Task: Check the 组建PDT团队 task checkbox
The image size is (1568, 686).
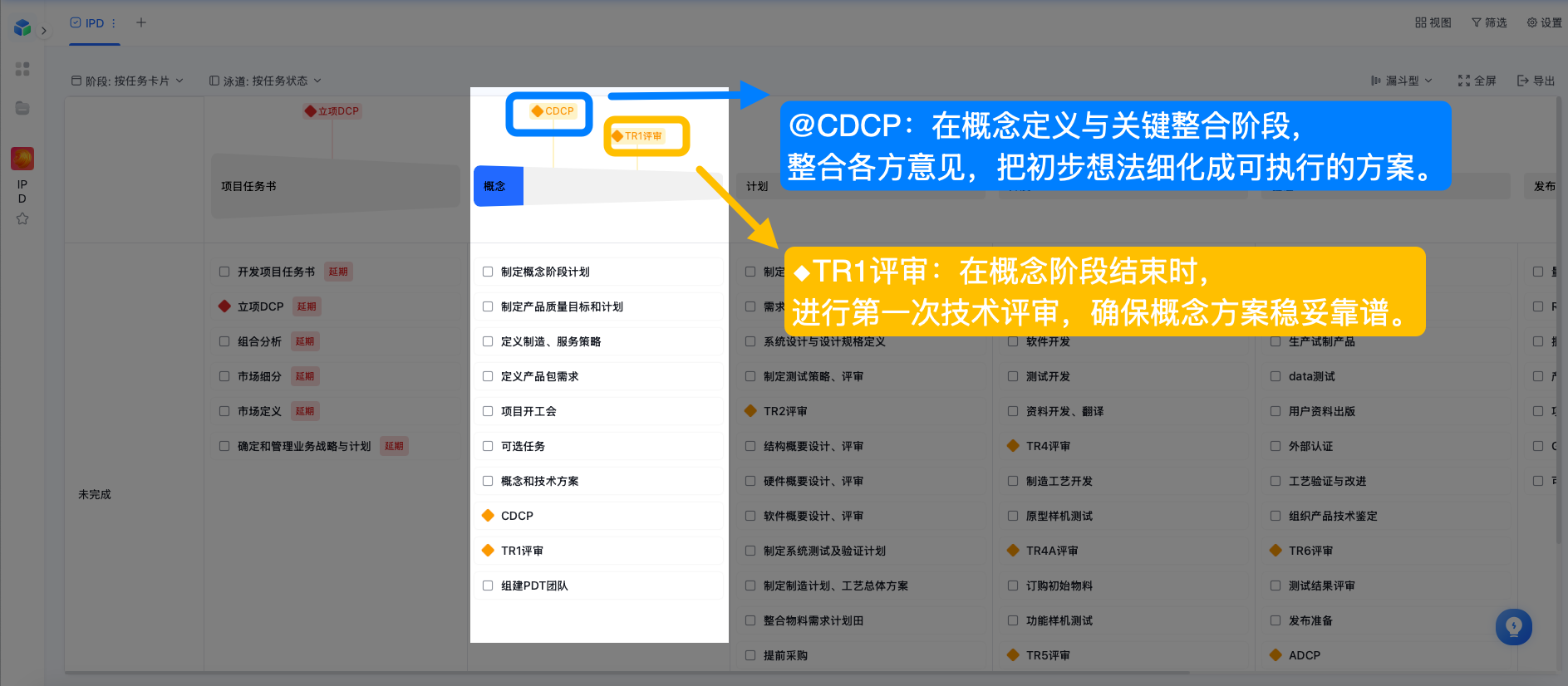Action: coord(488,586)
